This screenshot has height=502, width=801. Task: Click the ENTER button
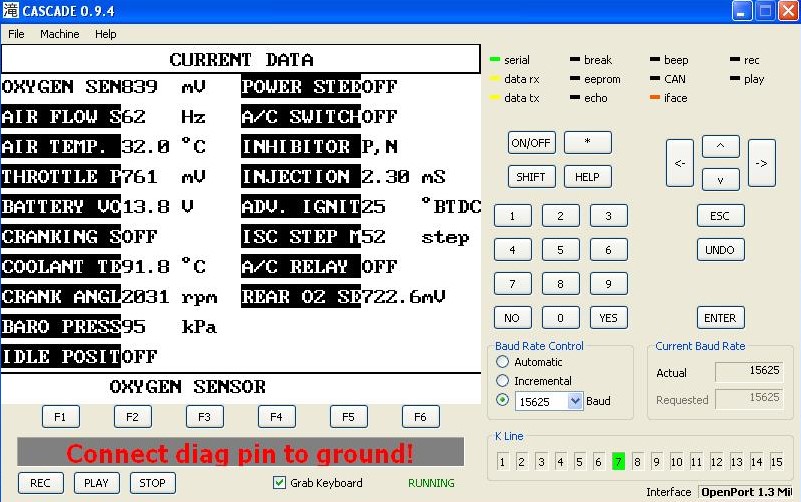point(720,318)
